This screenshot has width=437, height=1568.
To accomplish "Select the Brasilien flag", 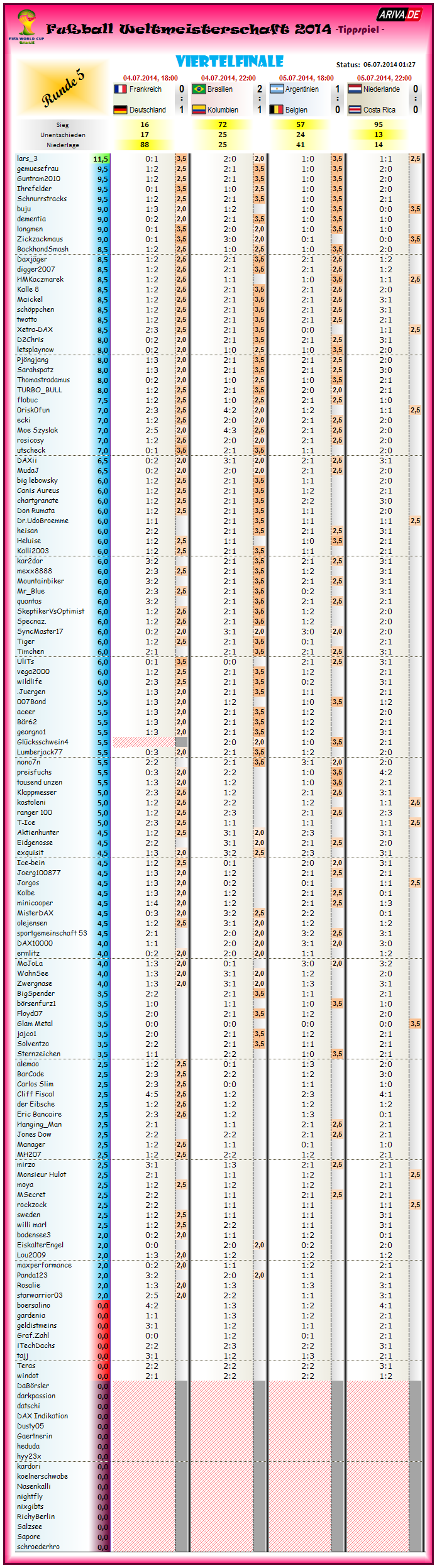I will 199,89.
